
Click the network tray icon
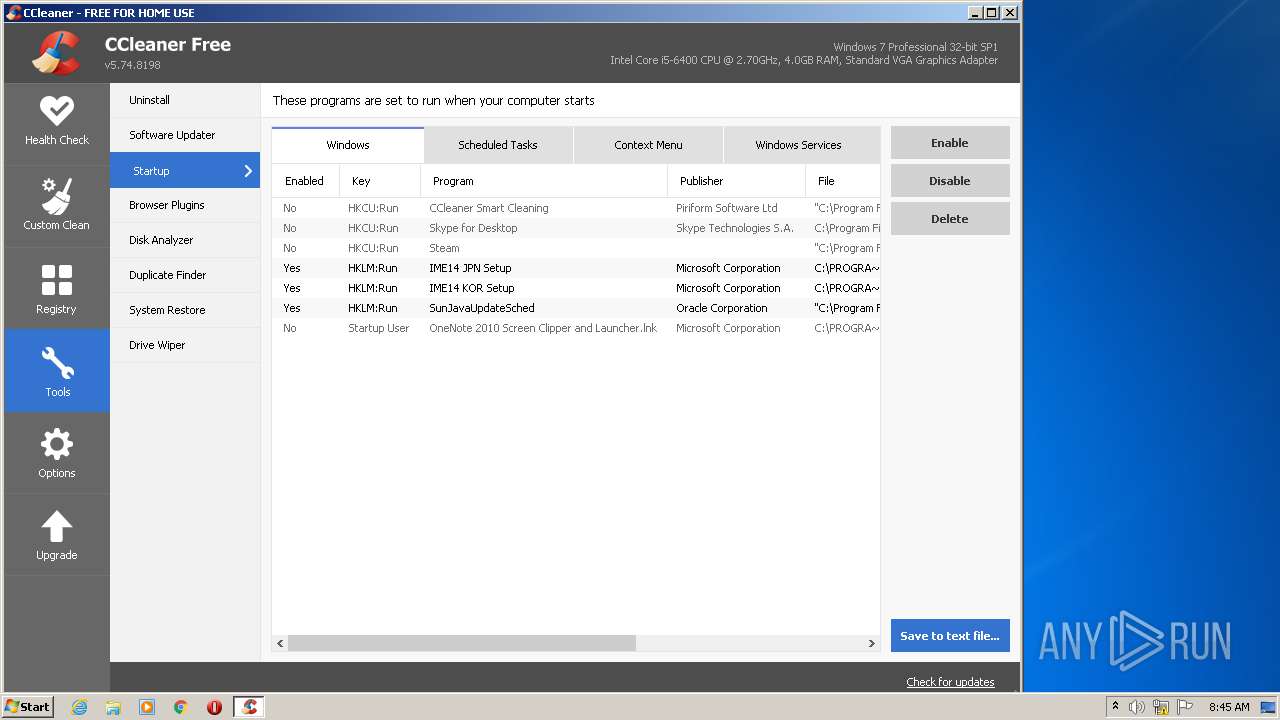(x=1161, y=707)
